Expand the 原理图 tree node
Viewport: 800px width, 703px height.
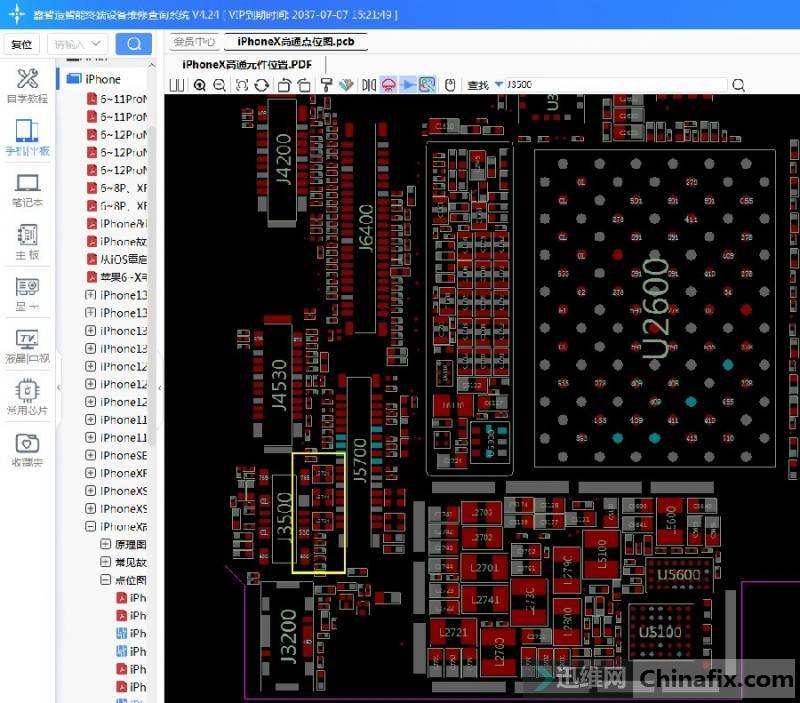106,545
